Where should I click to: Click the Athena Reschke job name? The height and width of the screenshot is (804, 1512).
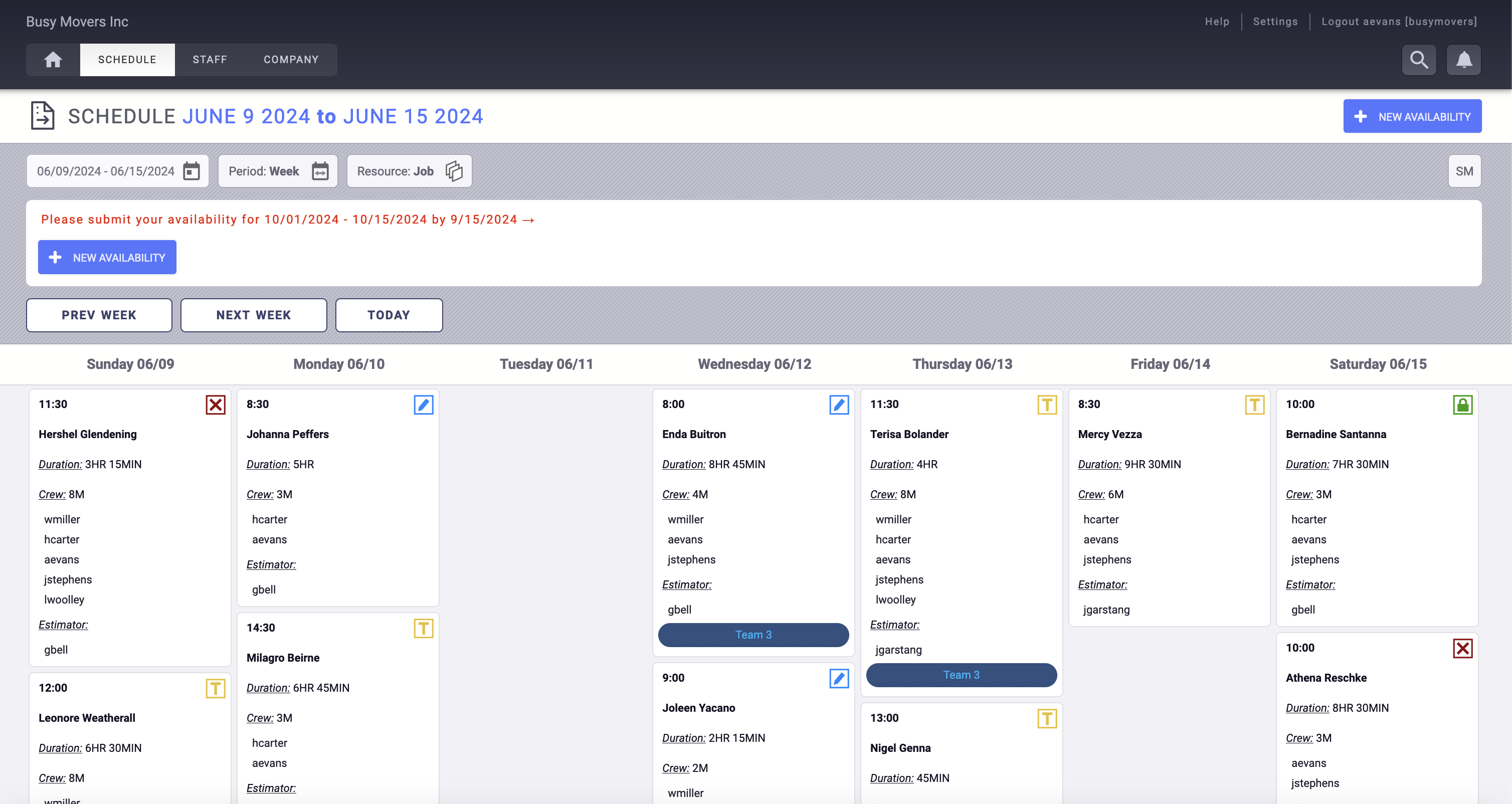pos(1326,678)
